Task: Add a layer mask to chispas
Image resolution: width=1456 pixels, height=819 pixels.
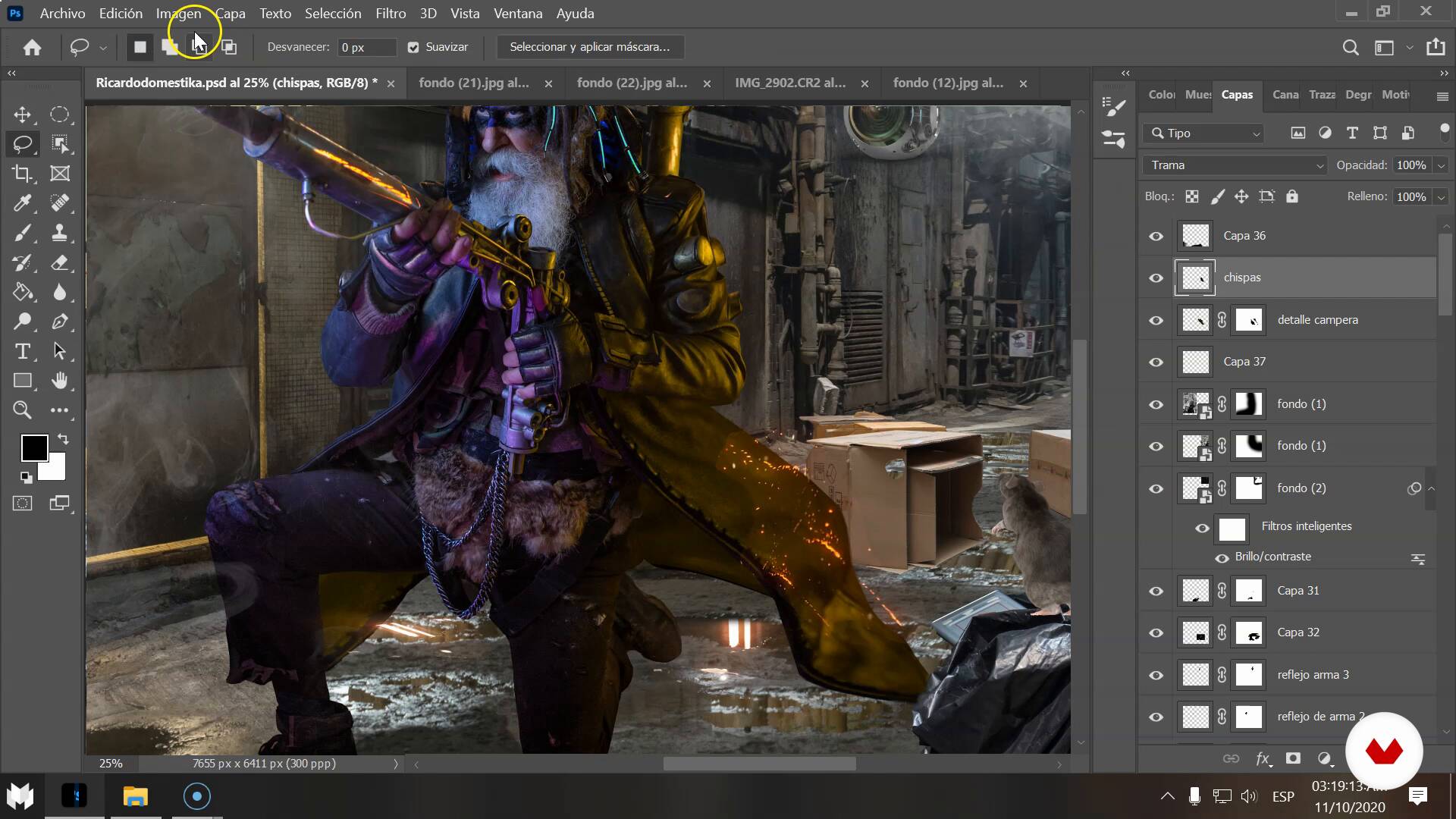Action: tap(1293, 758)
